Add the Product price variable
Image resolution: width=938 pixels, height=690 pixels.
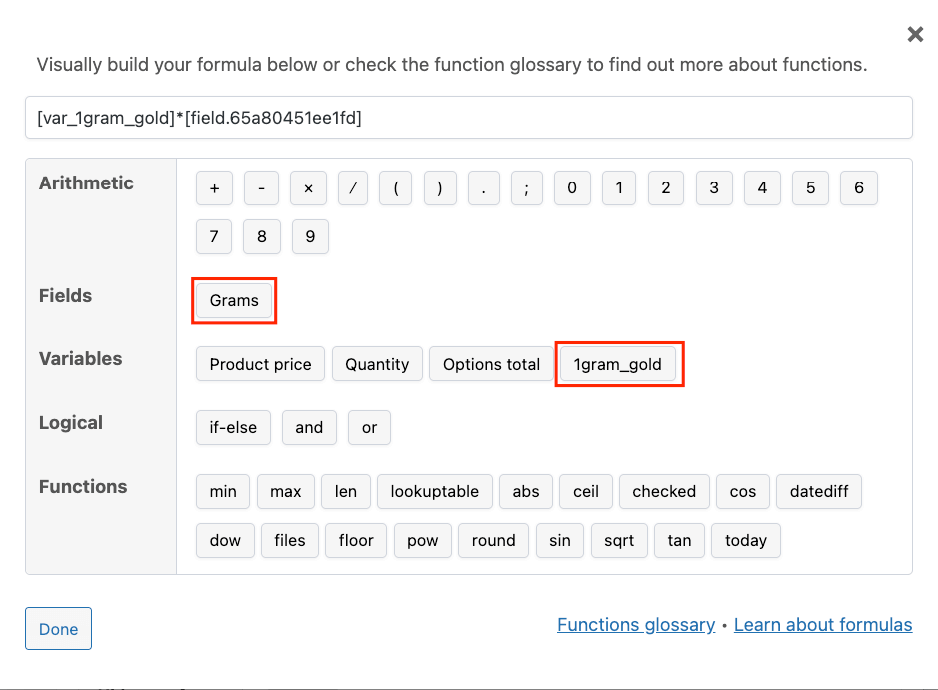click(260, 365)
